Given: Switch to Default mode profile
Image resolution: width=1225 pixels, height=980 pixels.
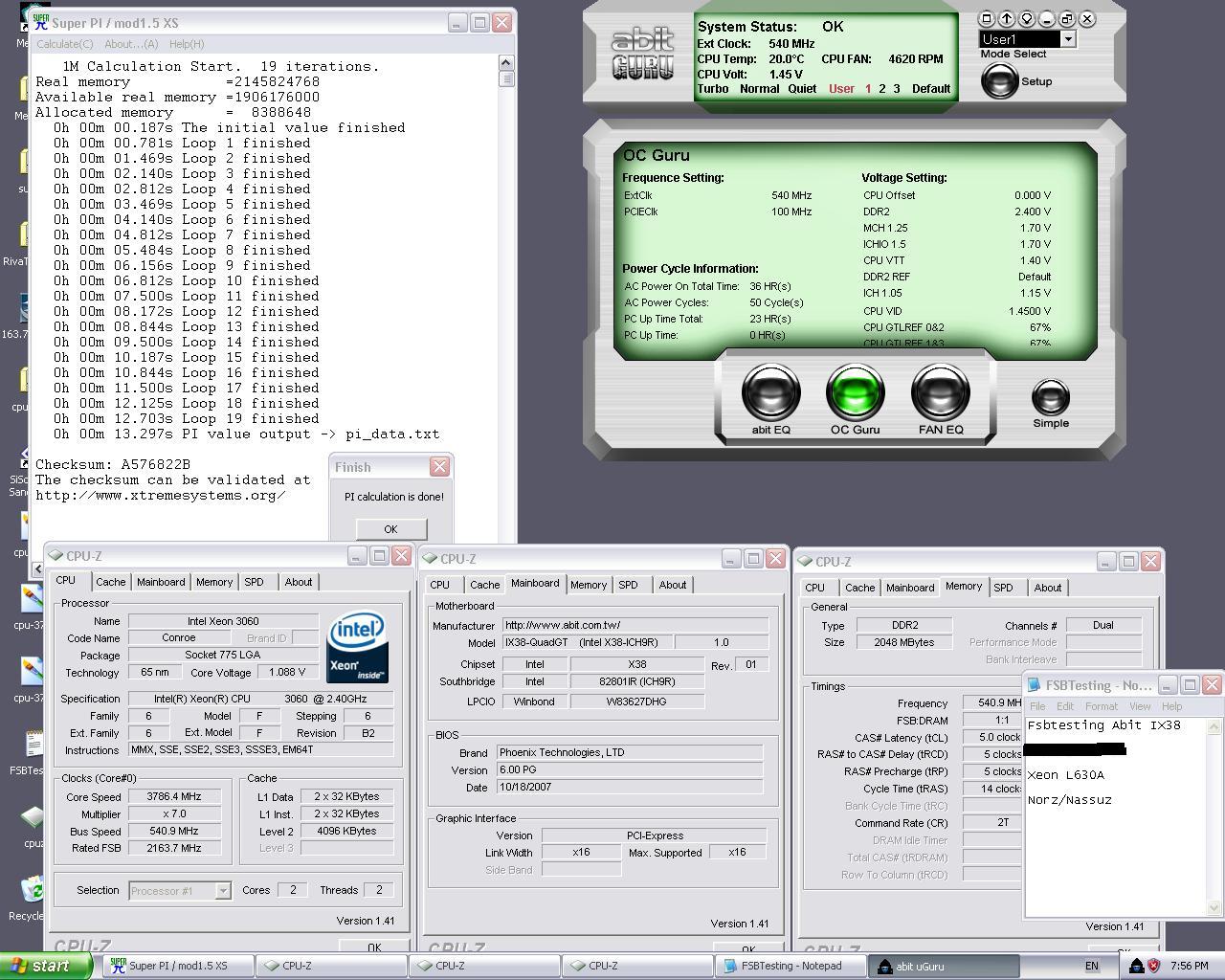Looking at the screenshot, I should pyautogui.click(x=930, y=89).
